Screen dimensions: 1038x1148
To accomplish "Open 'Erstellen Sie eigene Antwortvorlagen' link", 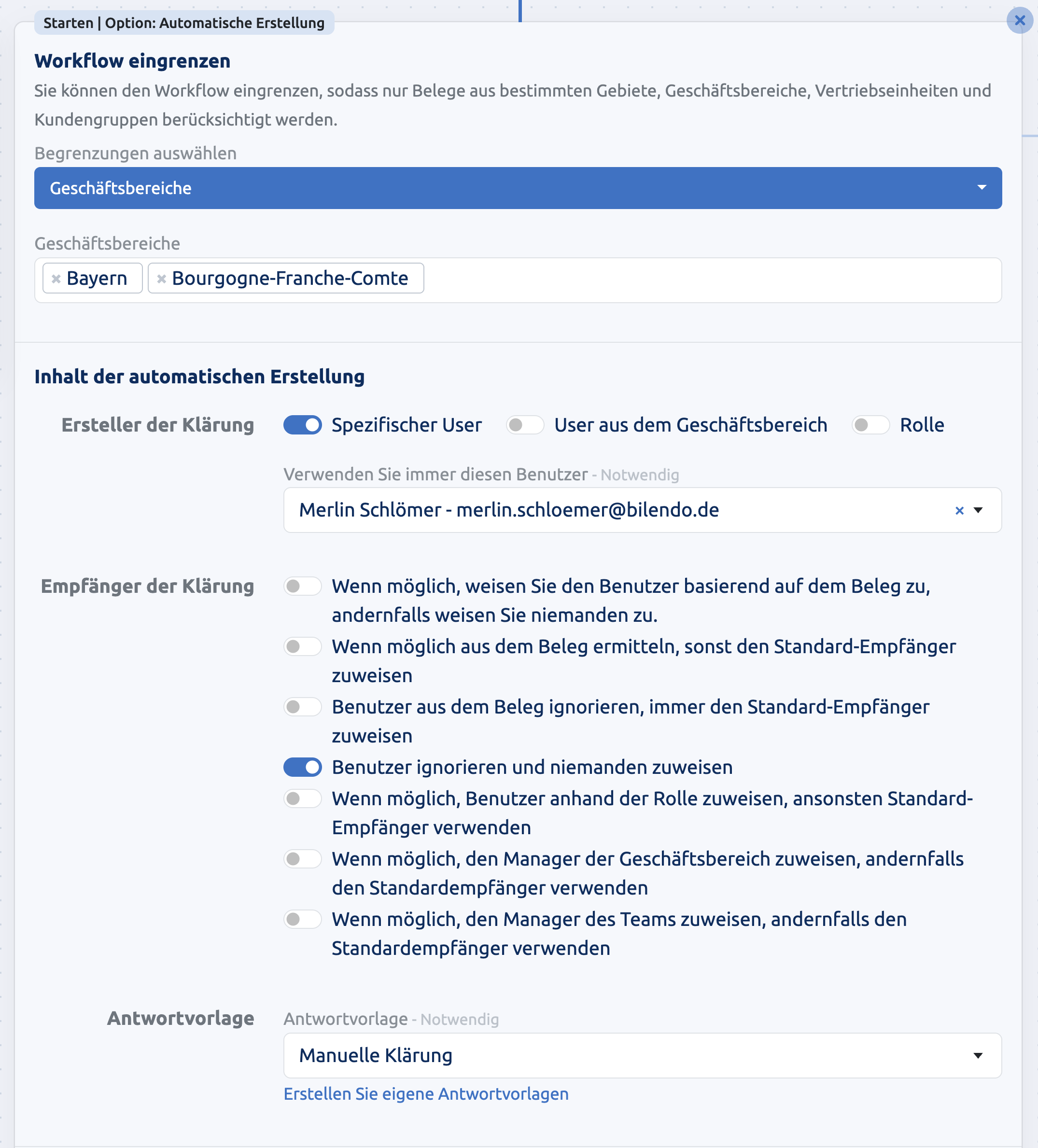I will [426, 1094].
